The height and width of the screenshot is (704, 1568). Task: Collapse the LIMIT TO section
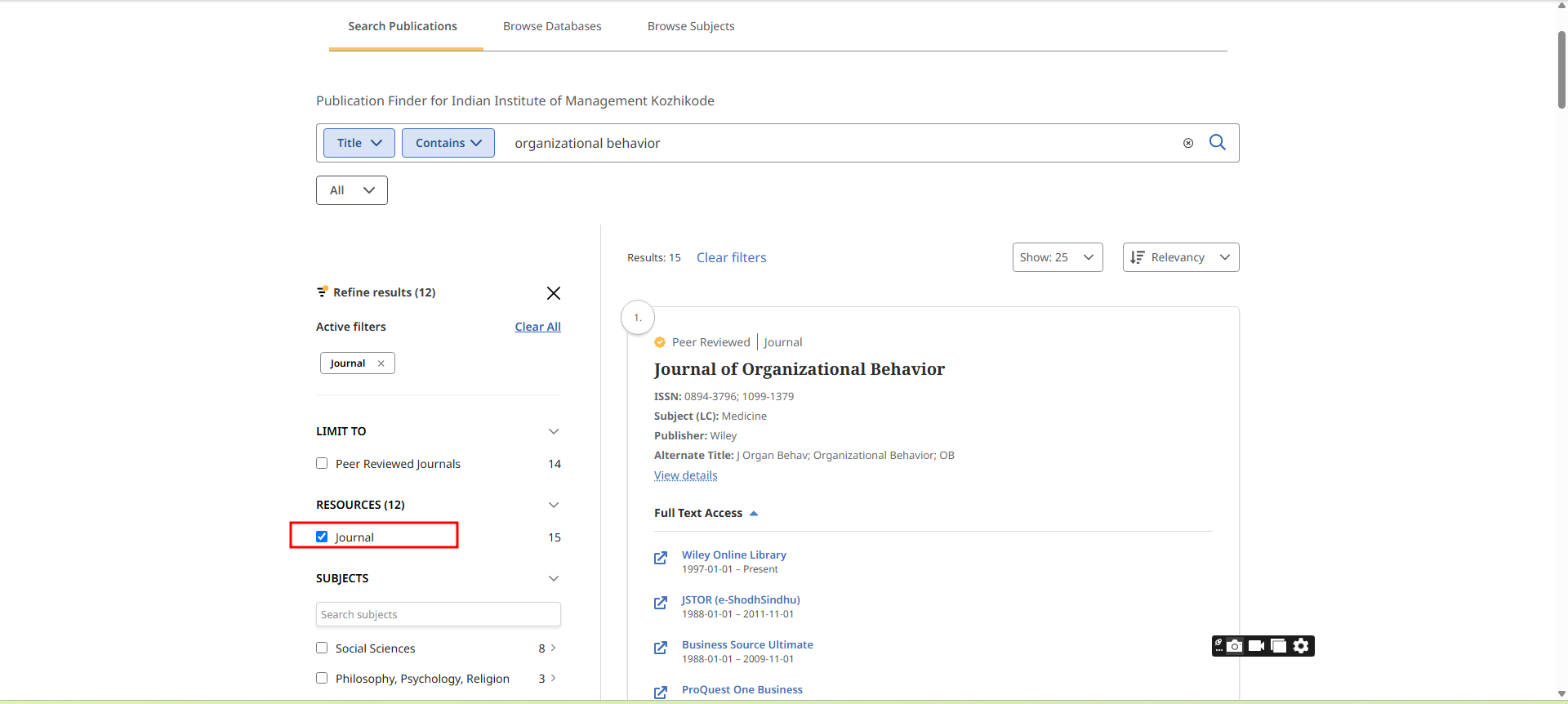click(553, 431)
